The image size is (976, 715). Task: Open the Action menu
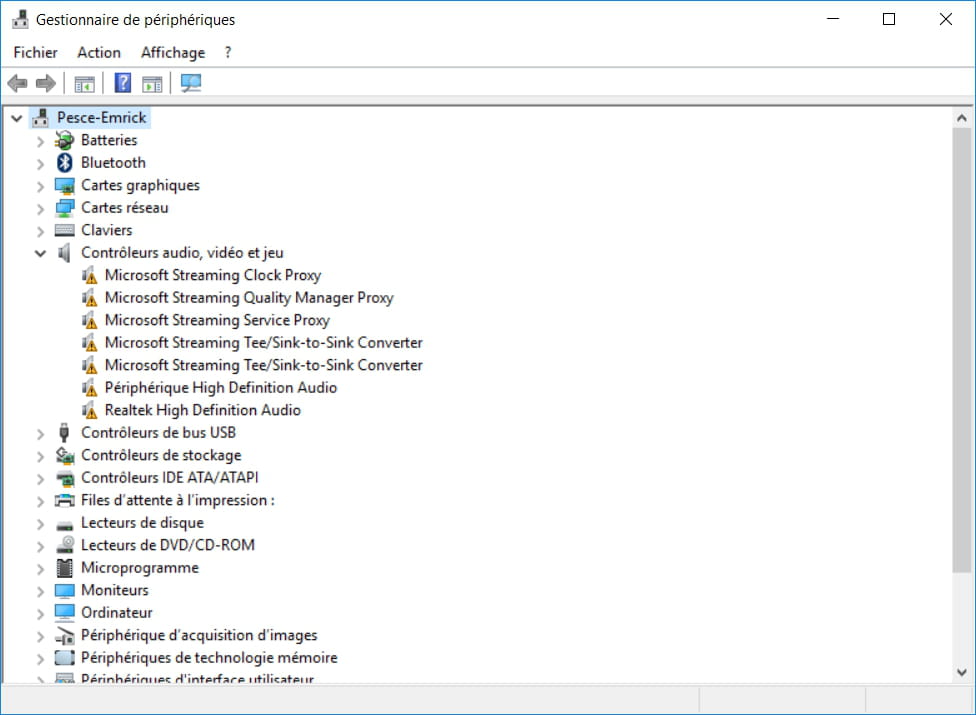(99, 52)
